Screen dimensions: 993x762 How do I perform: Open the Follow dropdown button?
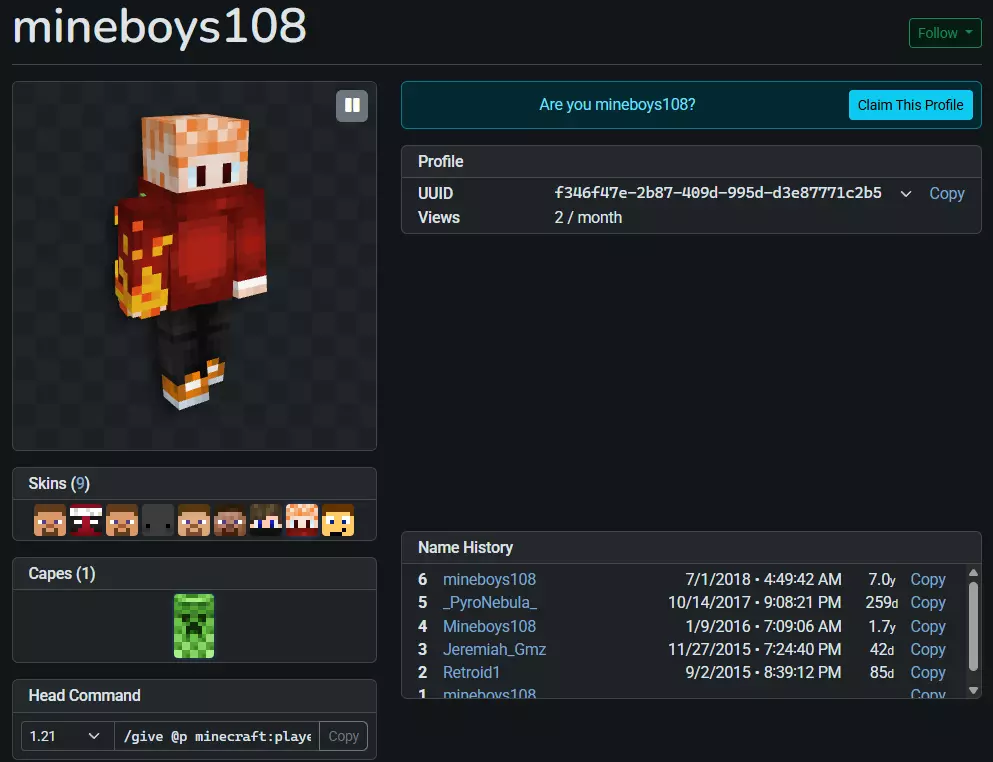945,33
